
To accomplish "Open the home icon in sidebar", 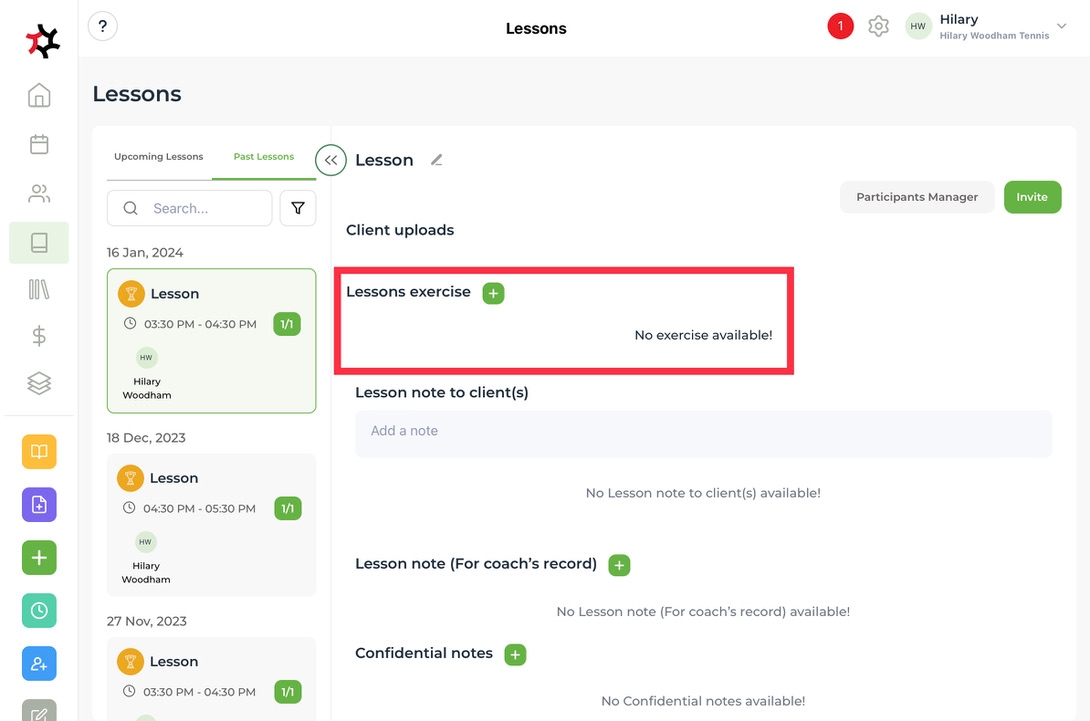I will 39,96.
